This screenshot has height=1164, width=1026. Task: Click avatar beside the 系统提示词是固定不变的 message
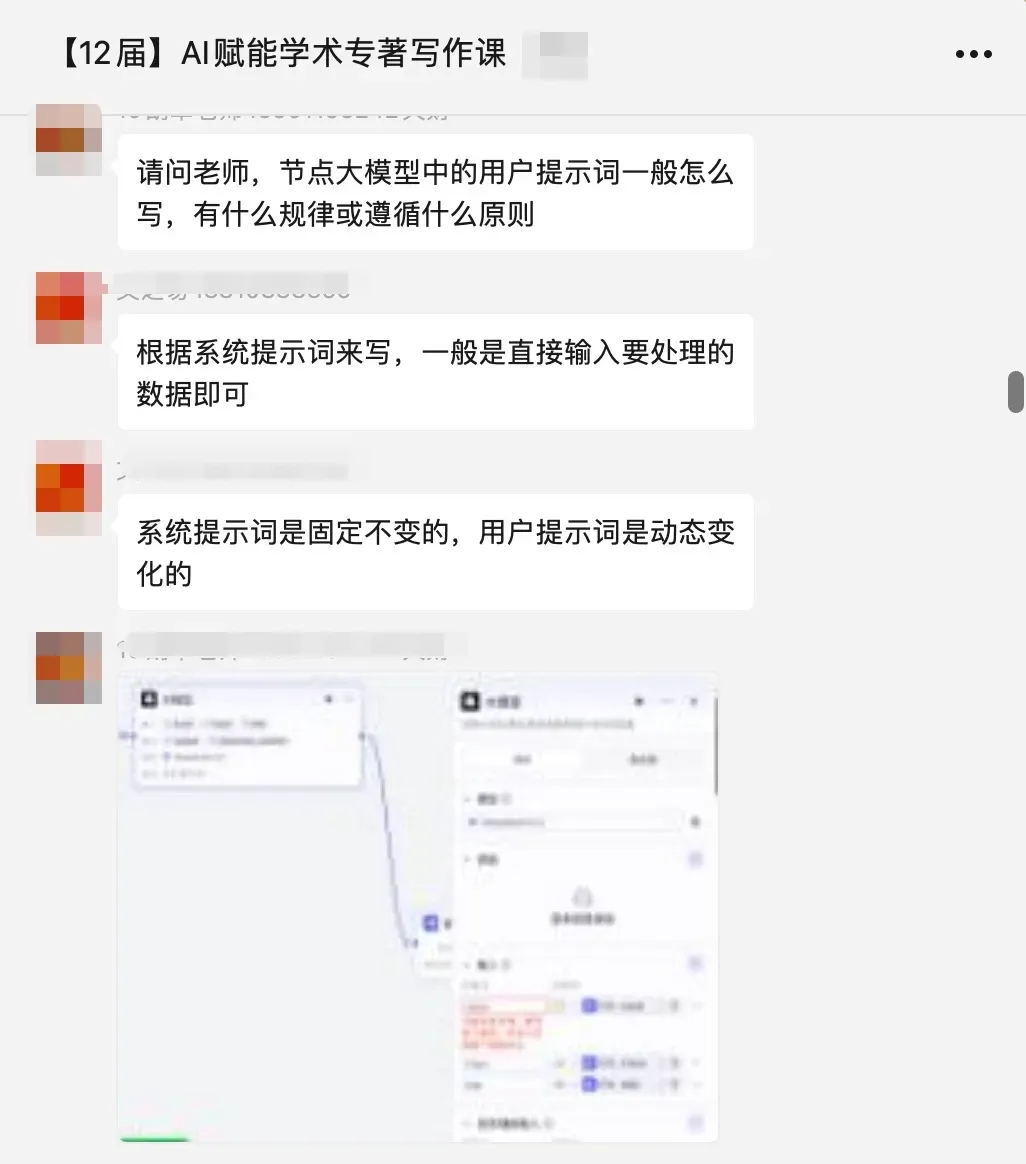pyautogui.click(x=69, y=488)
